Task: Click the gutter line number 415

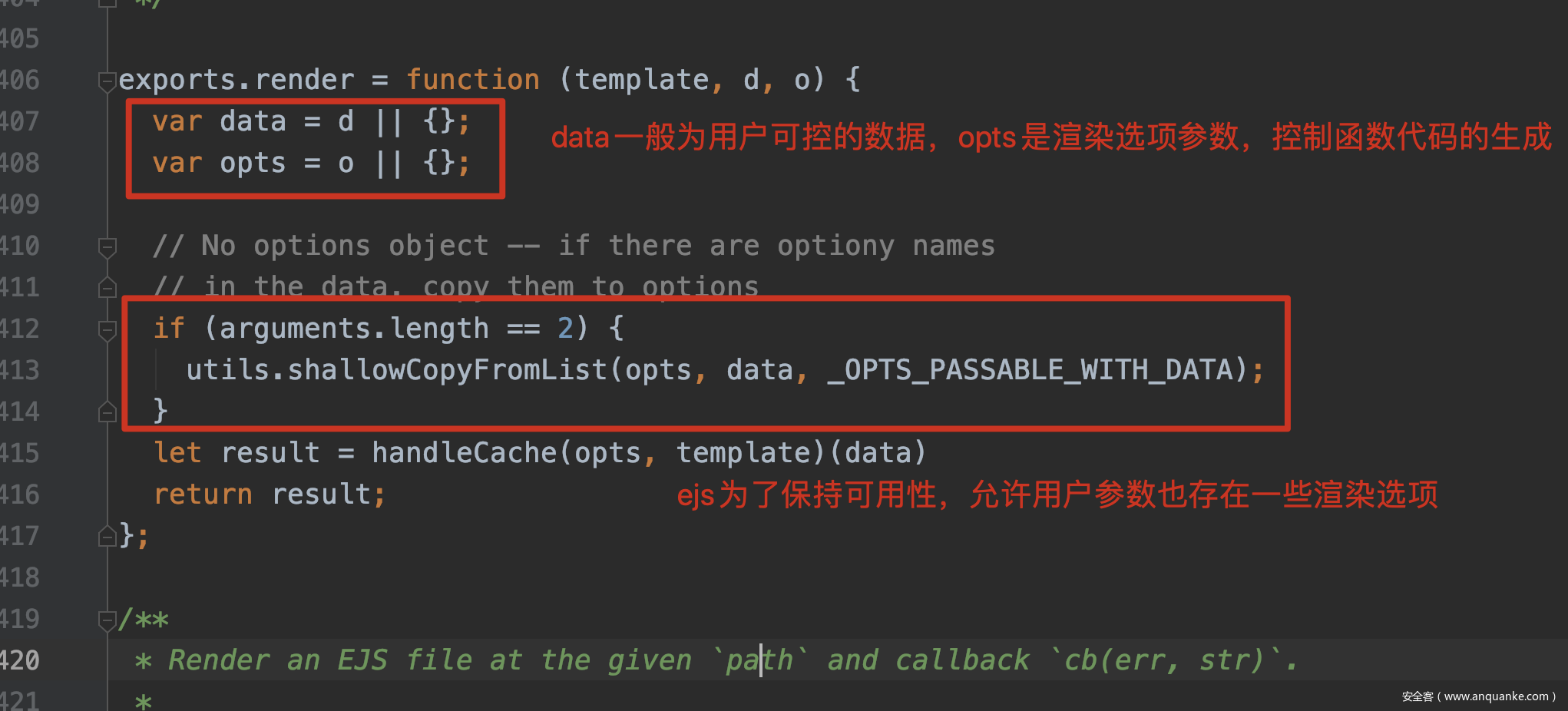Action: 19,453
